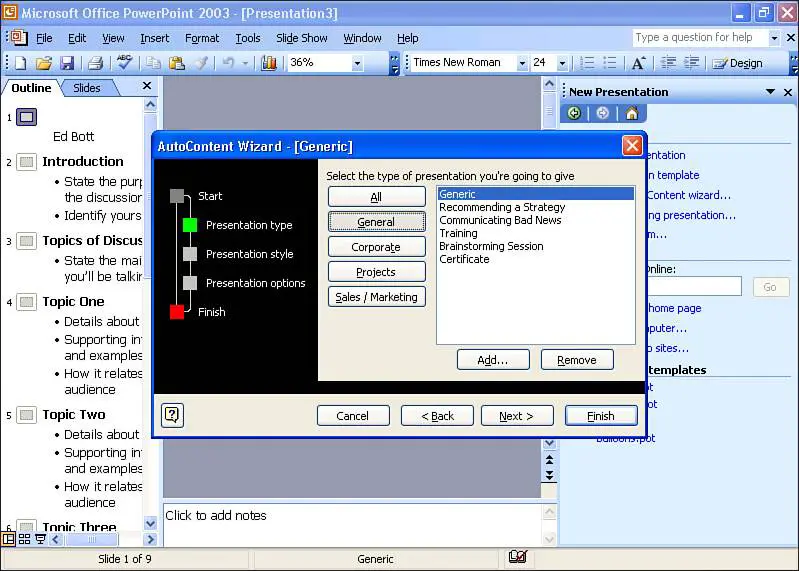
Task: Switch to Normal view icon at bottom-left
Action: tap(9, 538)
